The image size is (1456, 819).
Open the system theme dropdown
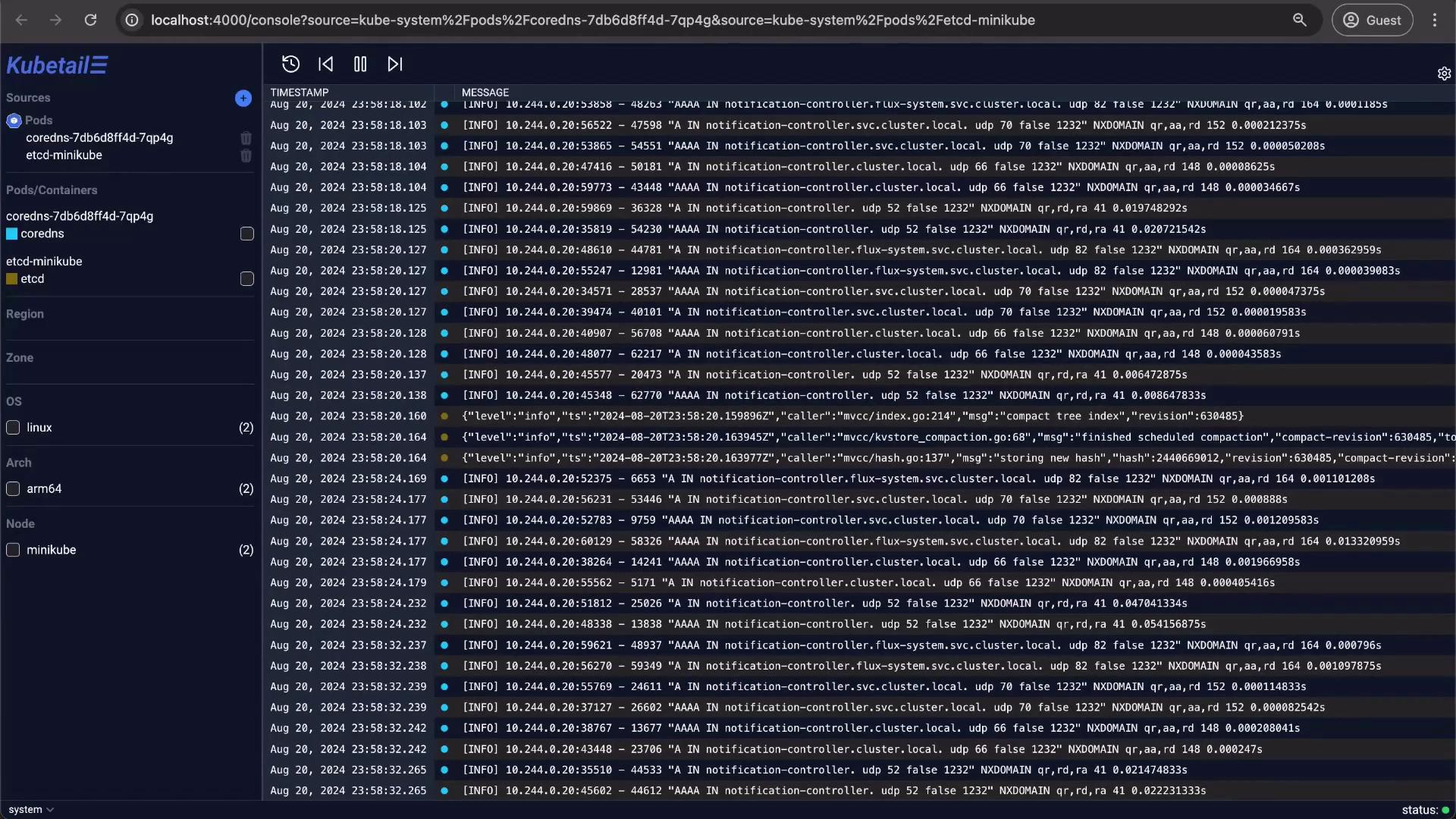pos(31,809)
